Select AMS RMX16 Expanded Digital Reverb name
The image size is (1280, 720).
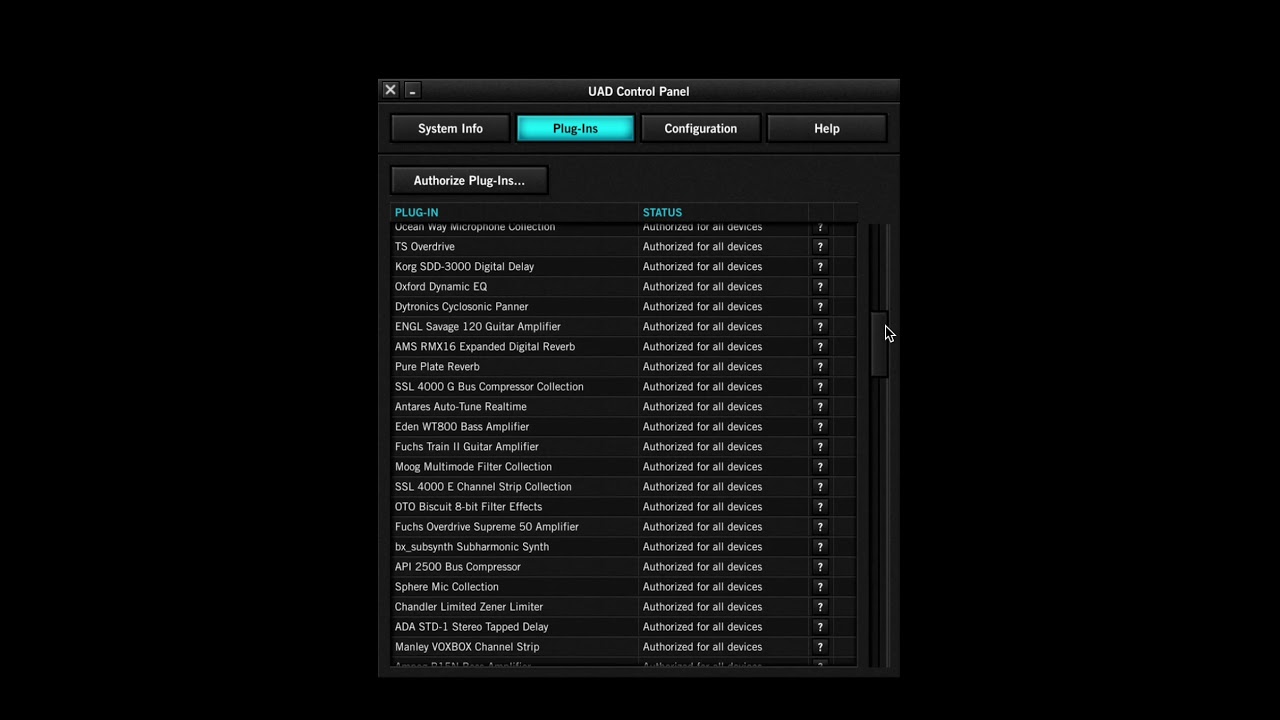(484, 347)
